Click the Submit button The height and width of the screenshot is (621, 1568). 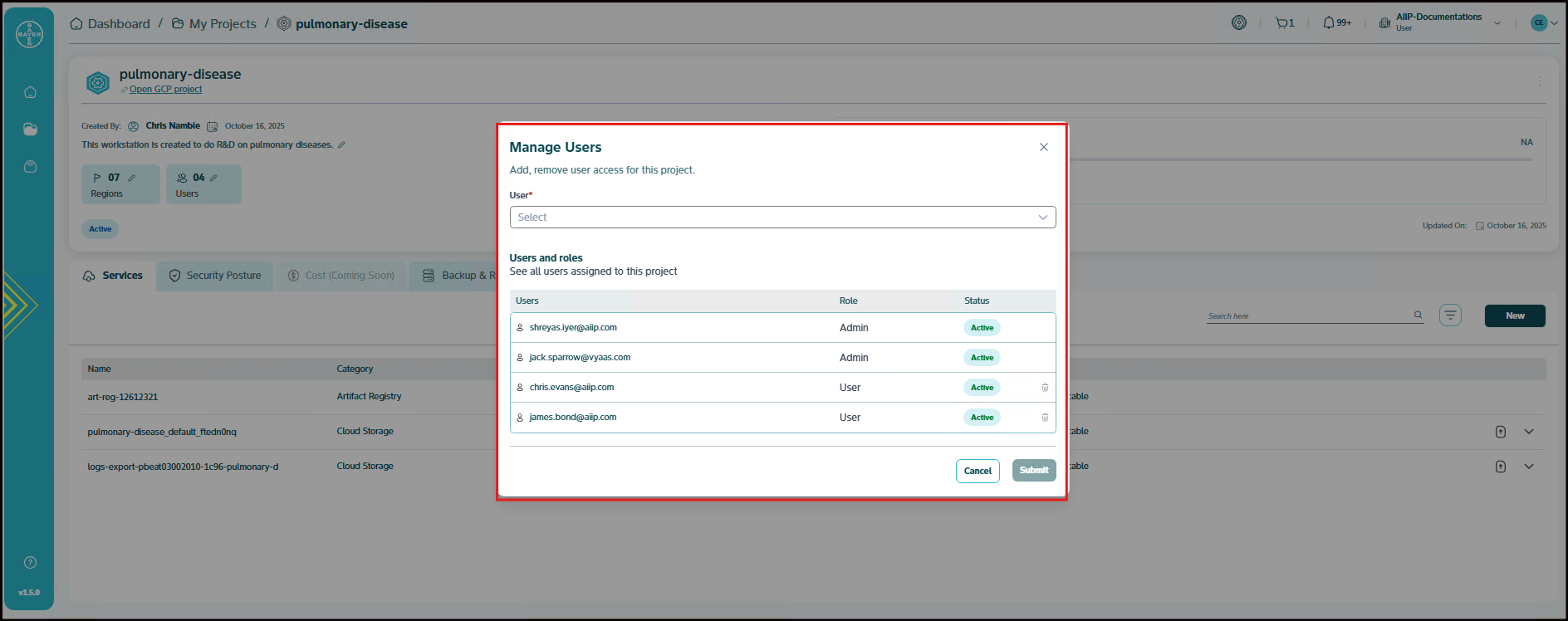[1033, 471]
